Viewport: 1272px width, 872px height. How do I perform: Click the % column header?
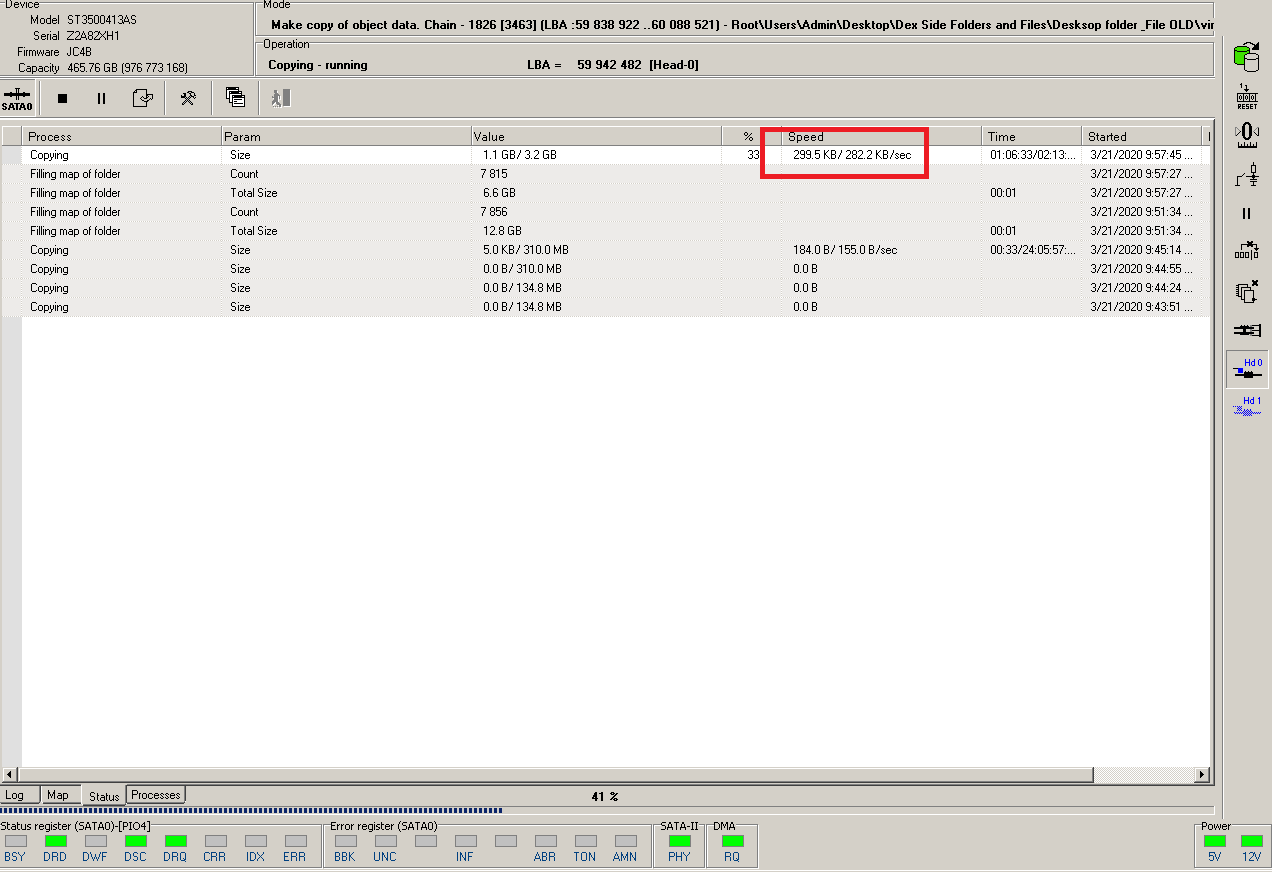(x=752, y=136)
